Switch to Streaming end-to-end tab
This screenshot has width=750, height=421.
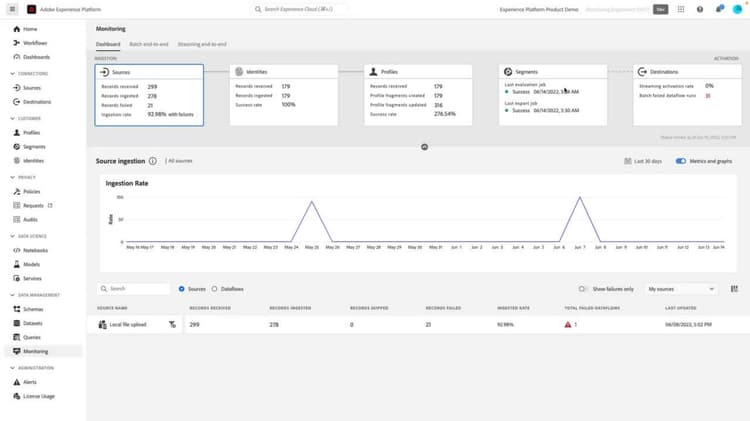pyautogui.click(x=202, y=44)
